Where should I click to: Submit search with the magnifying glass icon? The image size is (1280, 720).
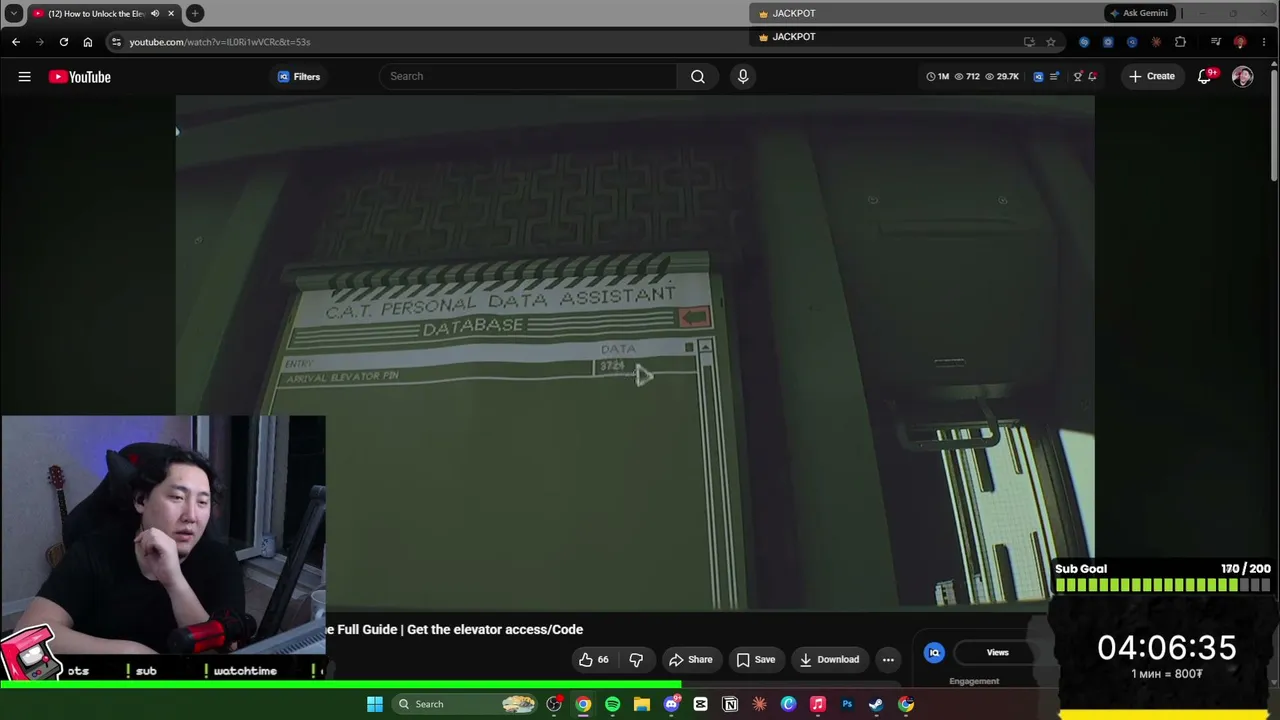pos(698,76)
